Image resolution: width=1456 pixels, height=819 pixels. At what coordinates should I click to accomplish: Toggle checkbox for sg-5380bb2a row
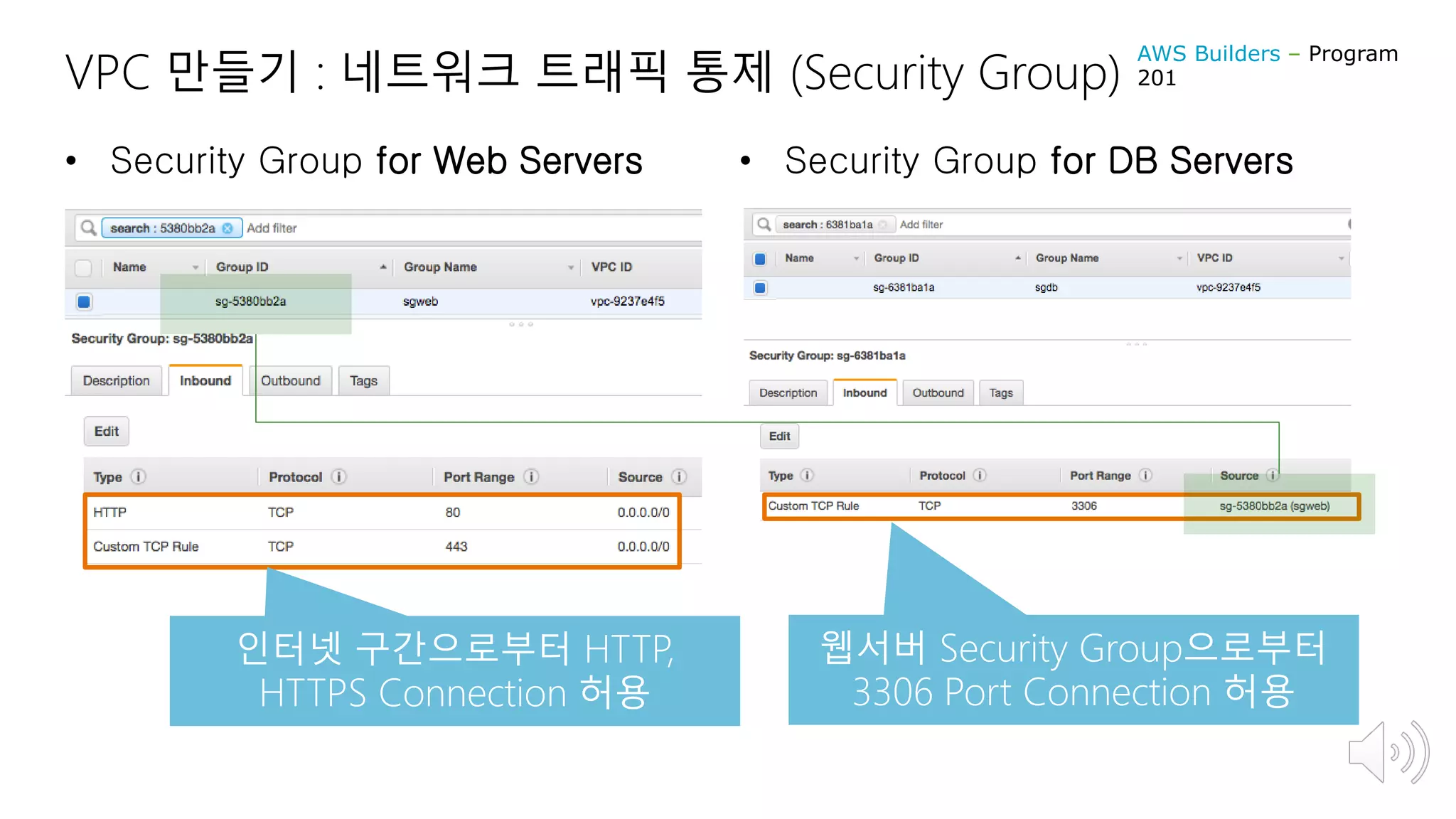click(84, 301)
